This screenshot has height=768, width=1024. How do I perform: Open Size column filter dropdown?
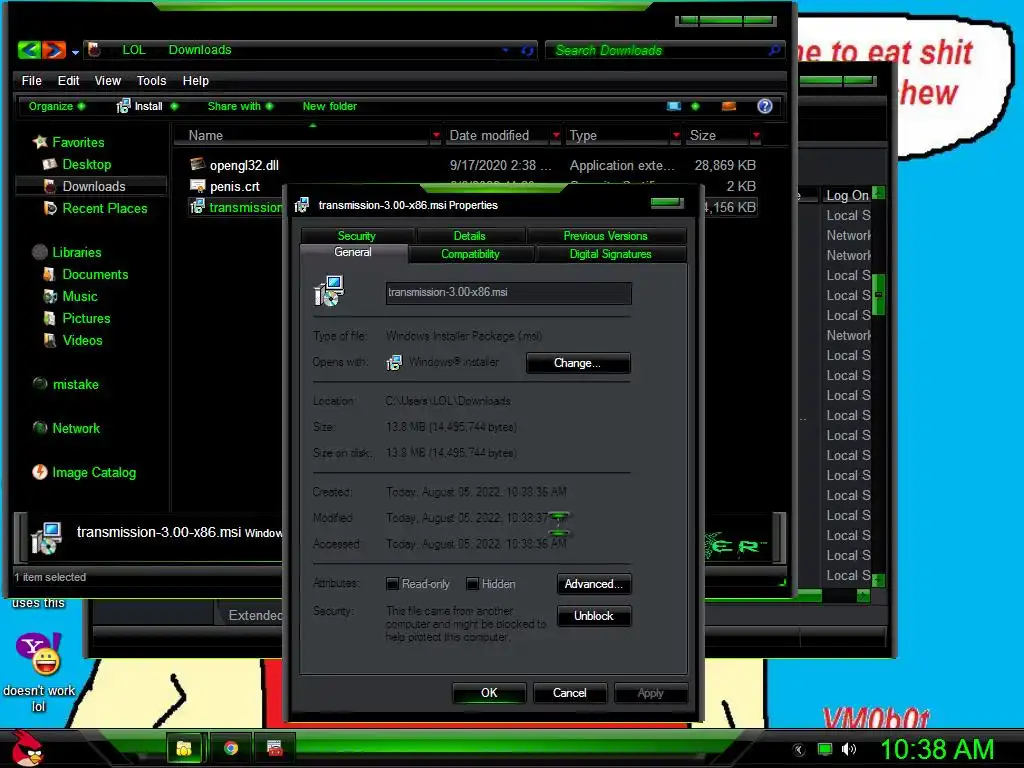756,135
